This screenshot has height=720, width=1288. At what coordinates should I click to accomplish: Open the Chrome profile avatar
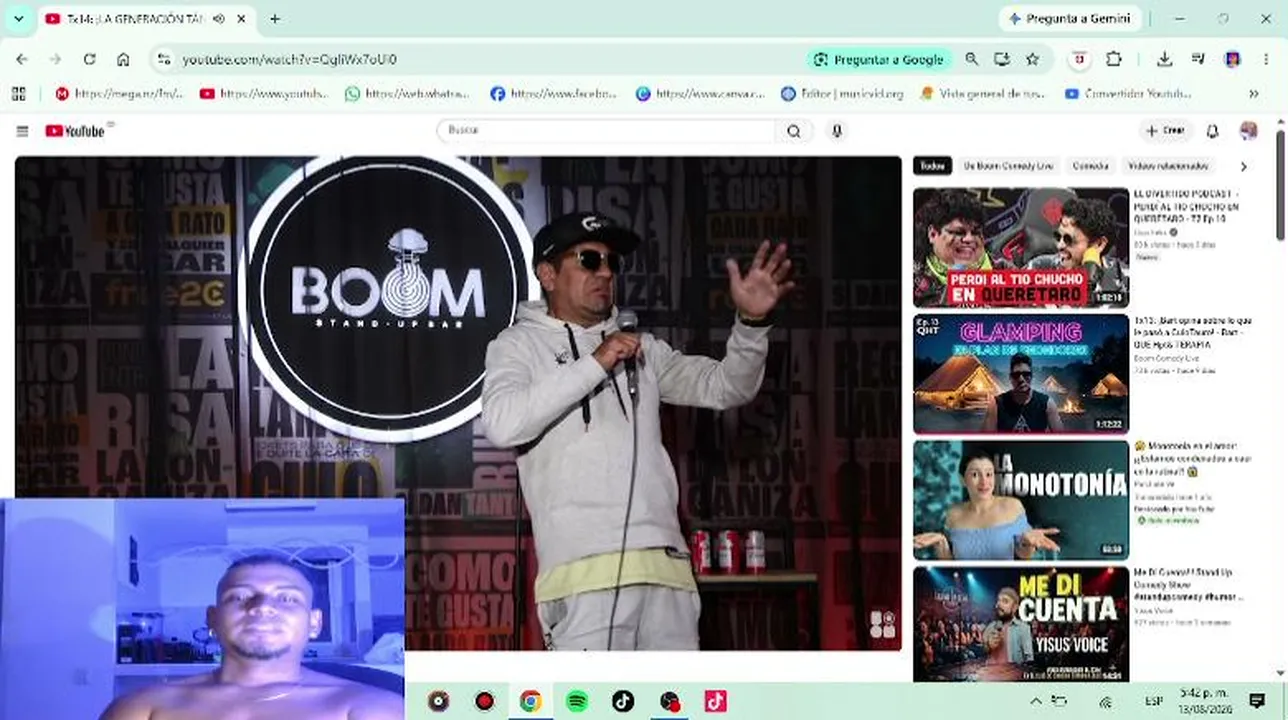point(1233,59)
